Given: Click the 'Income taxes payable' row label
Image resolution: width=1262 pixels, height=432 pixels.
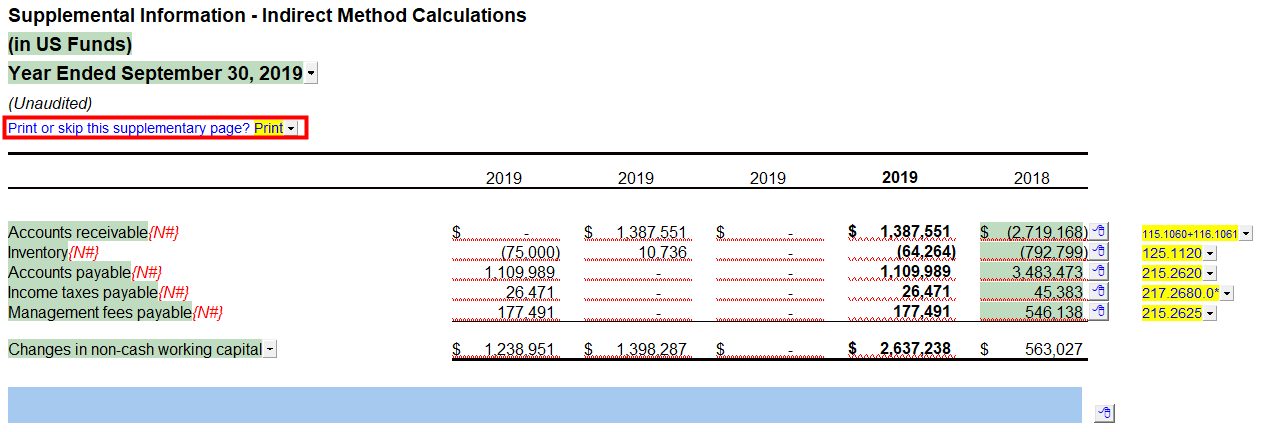Looking at the screenshot, I should (83, 292).
